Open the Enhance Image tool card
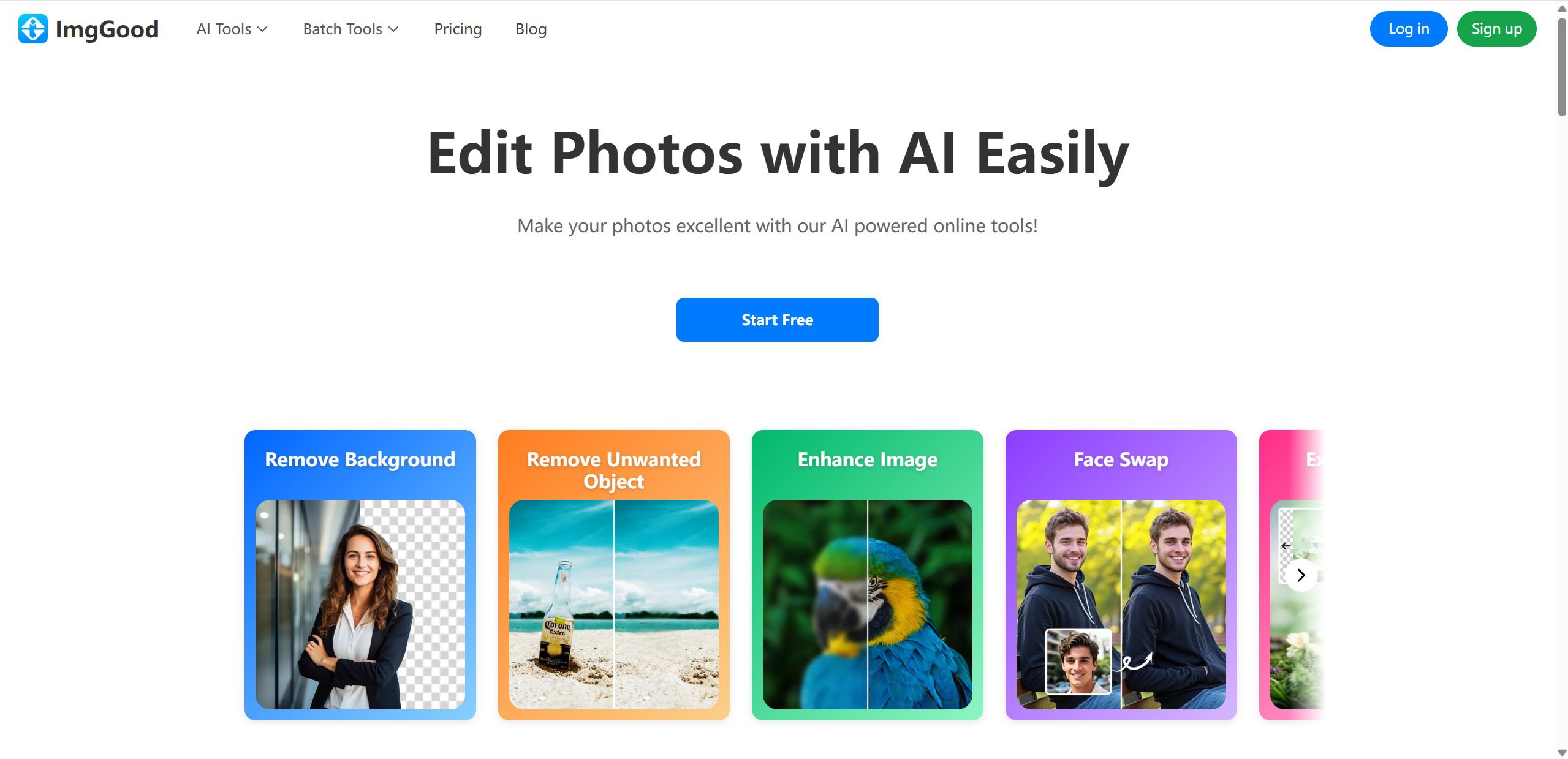Image resolution: width=1568 pixels, height=759 pixels. (x=868, y=575)
